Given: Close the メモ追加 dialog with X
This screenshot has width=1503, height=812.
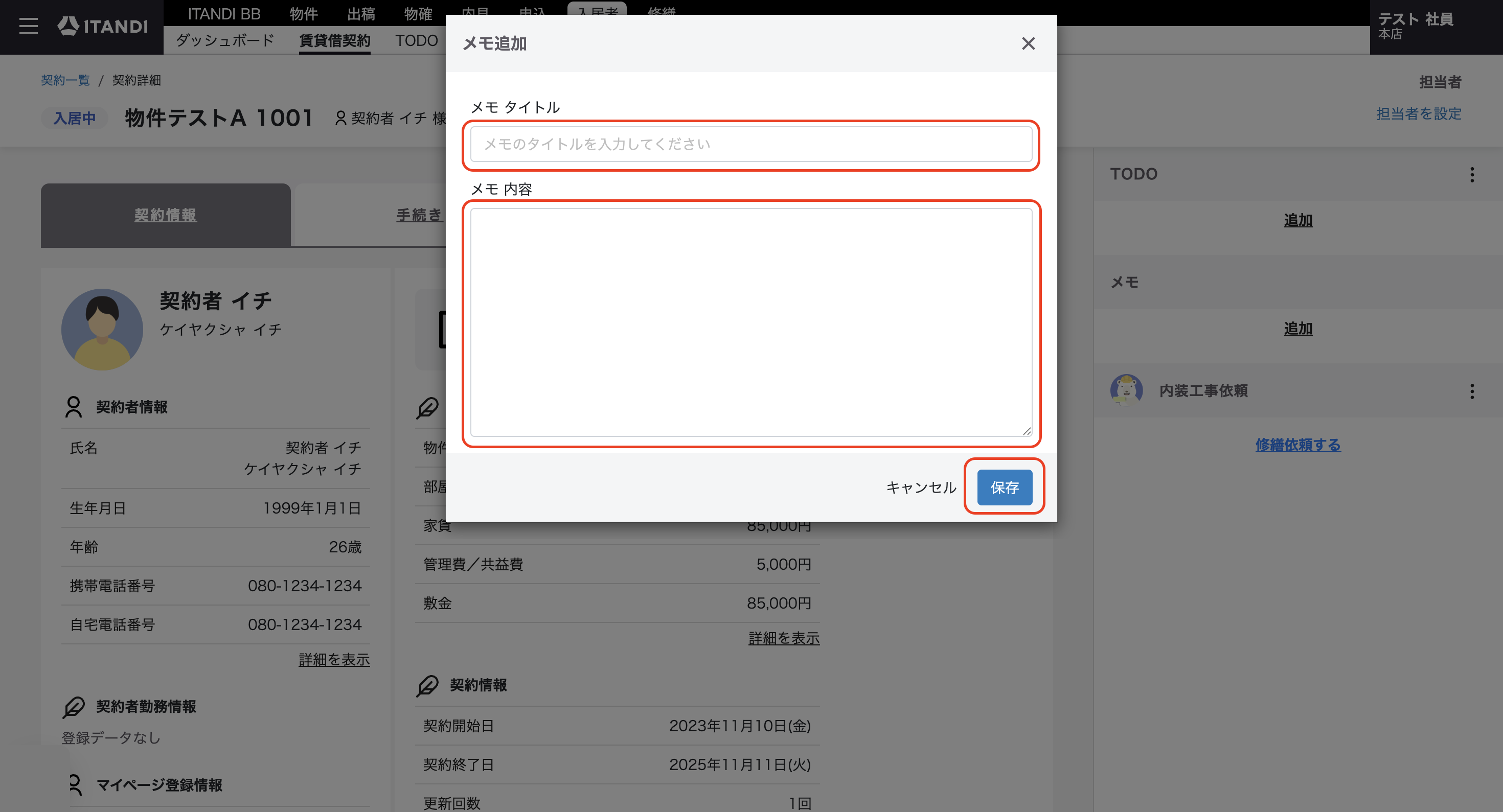Looking at the screenshot, I should (1028, 44).
